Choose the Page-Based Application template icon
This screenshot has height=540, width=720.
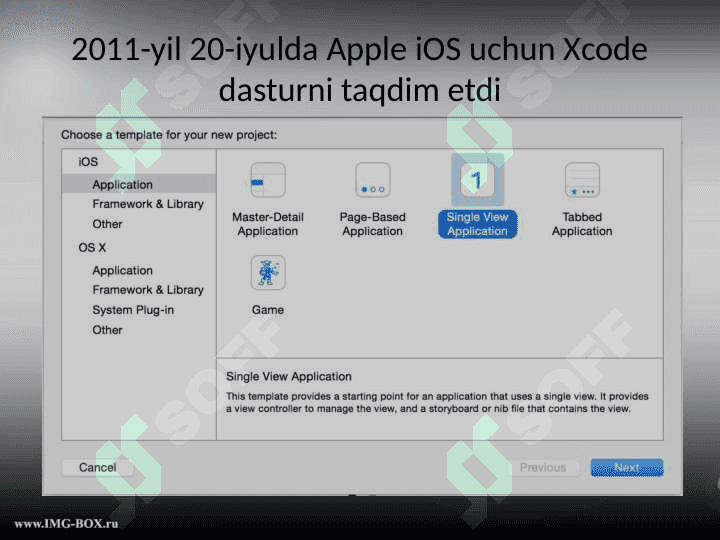[x=372, y=180]
